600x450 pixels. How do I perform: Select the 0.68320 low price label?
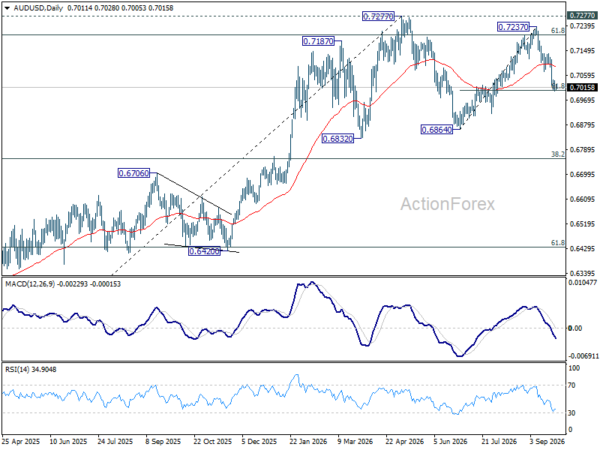[338, 139]
